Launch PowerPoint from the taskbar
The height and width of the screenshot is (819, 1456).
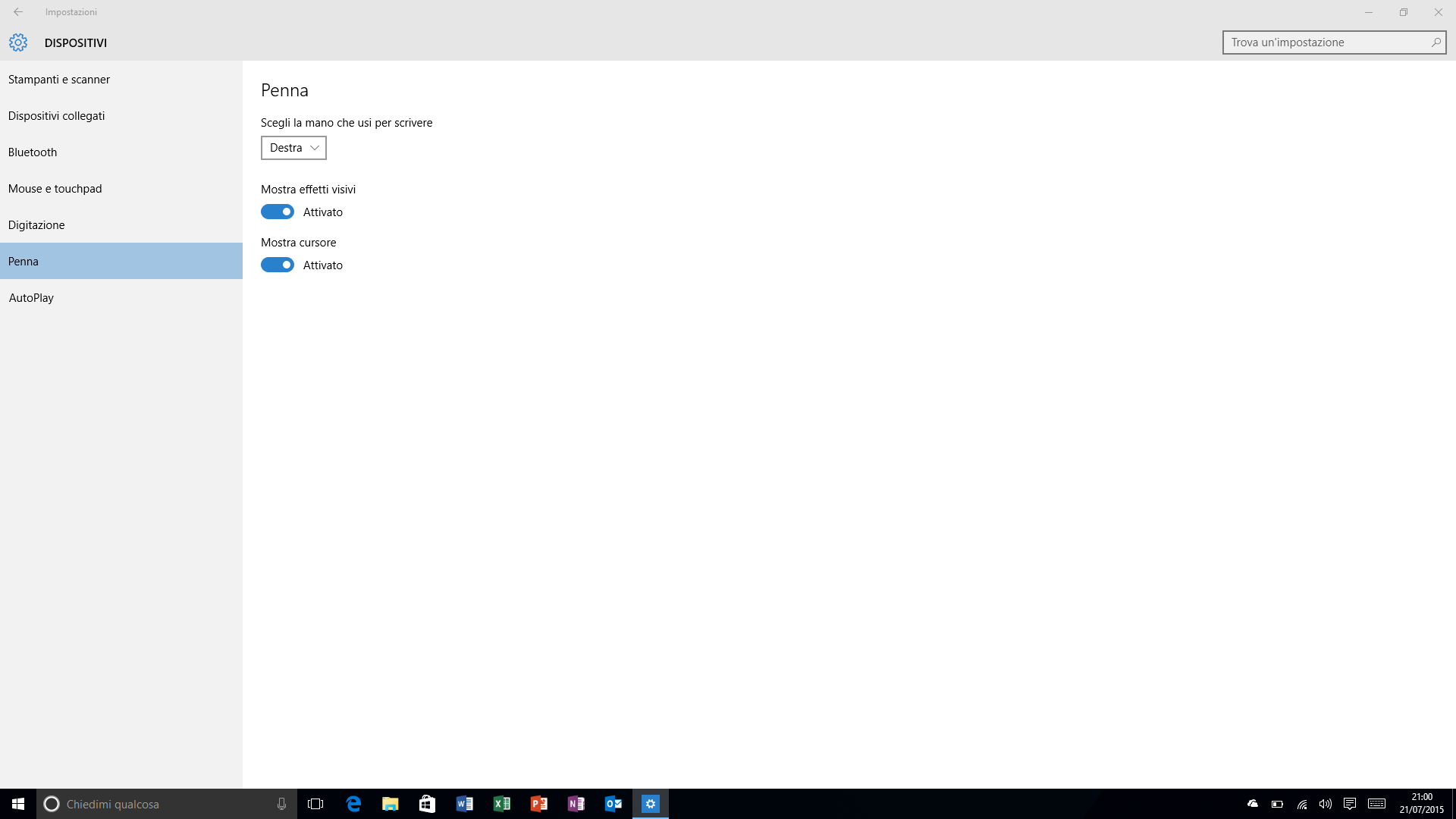point(539,804)
